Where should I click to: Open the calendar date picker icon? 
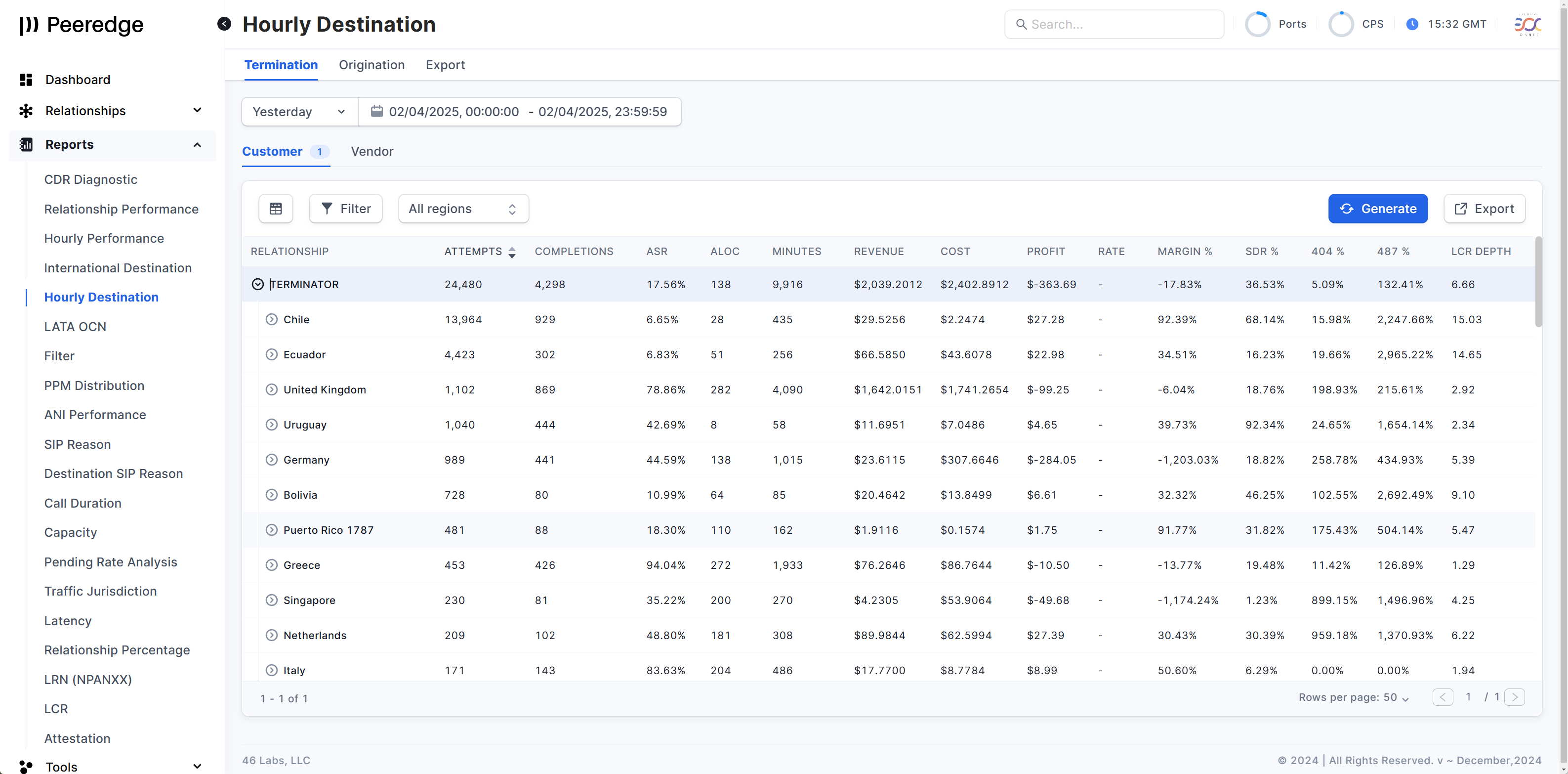click(377, 111)
